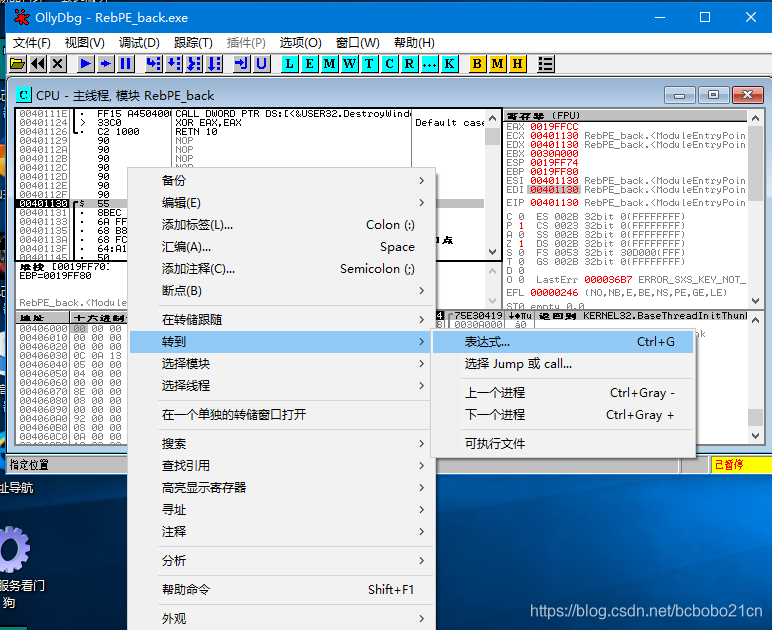Open the 视图(V) menu
This screenshot has width=772, height=630.
tap(85, 43)
